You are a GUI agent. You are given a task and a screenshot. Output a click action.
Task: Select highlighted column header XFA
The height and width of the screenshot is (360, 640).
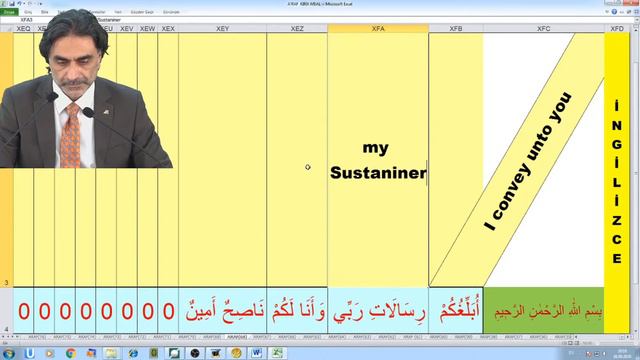(378, 29)
